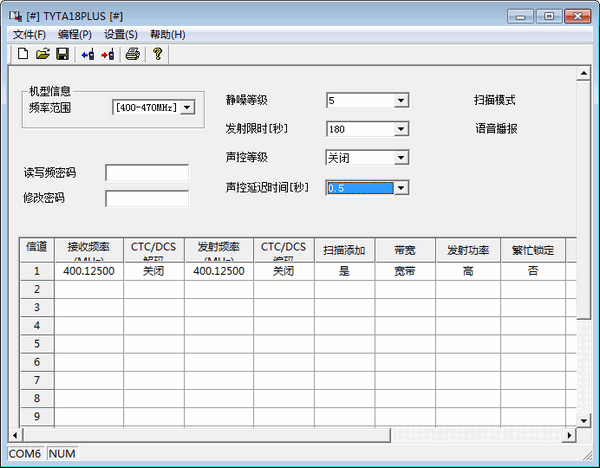
Task: Open the 帮助(H) menu
Action: point(167,34)
